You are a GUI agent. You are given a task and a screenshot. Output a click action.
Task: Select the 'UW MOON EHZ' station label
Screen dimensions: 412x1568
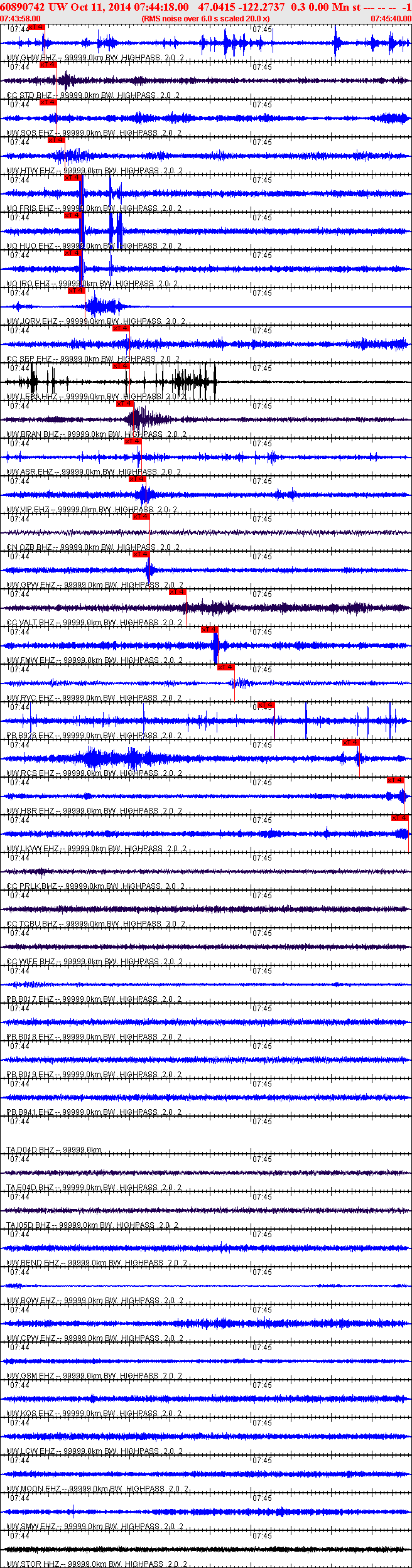33,1489
